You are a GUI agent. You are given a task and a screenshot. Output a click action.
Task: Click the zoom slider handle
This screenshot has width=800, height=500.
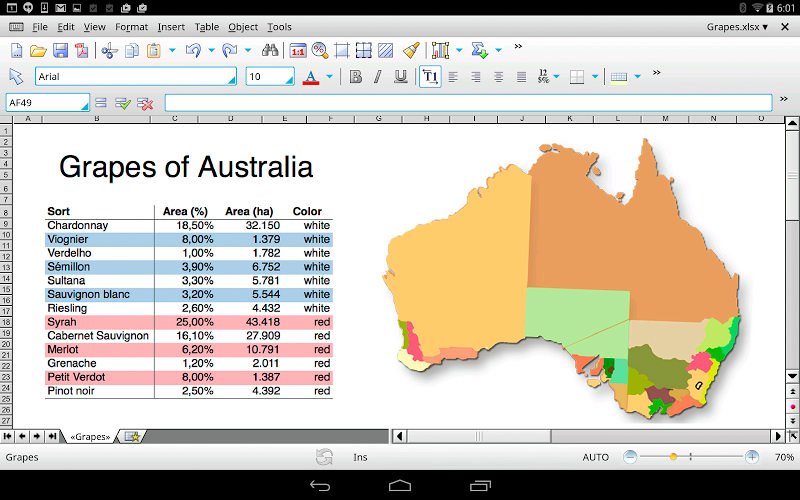click(x=673, y=457)
